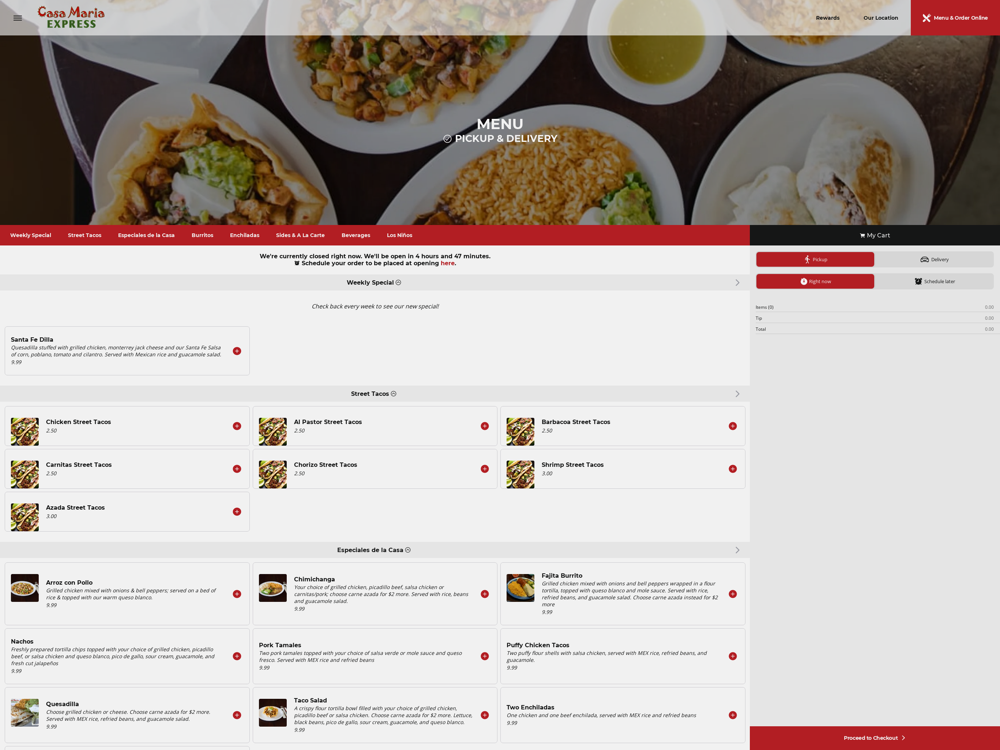1000x750 pixels.
Task: Select the Santa Fe Dilla item title
Action: tap(32, 340)
